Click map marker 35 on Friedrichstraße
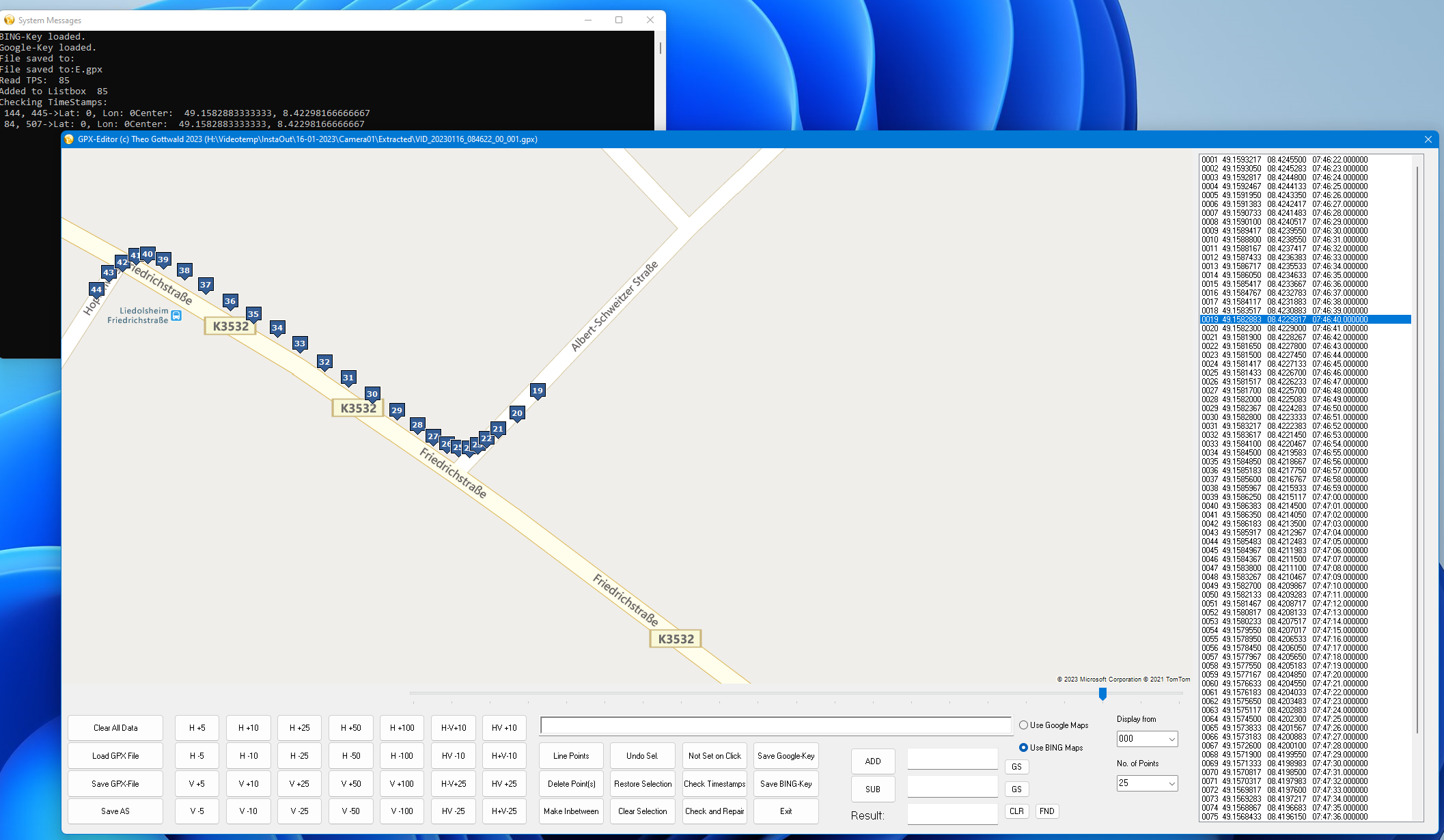The image size is (1444, 840). 253,313
